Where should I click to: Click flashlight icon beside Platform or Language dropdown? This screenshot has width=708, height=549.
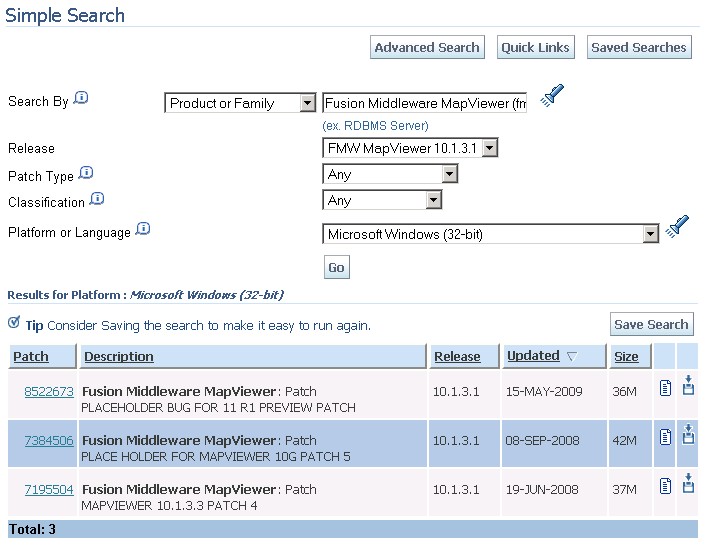(x=678, y=226)
